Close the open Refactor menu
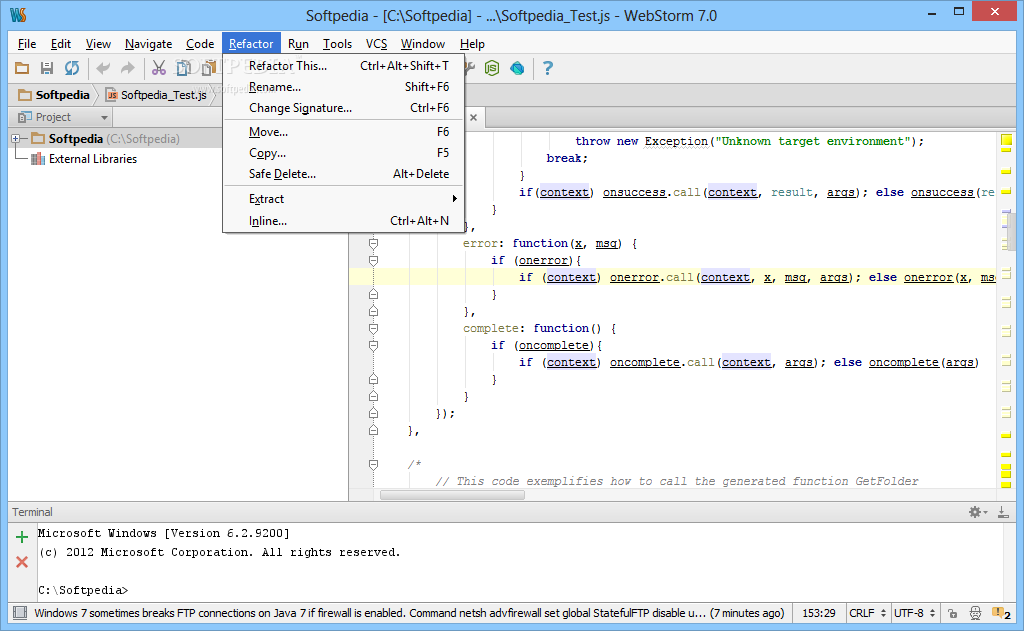 [251, 44]
